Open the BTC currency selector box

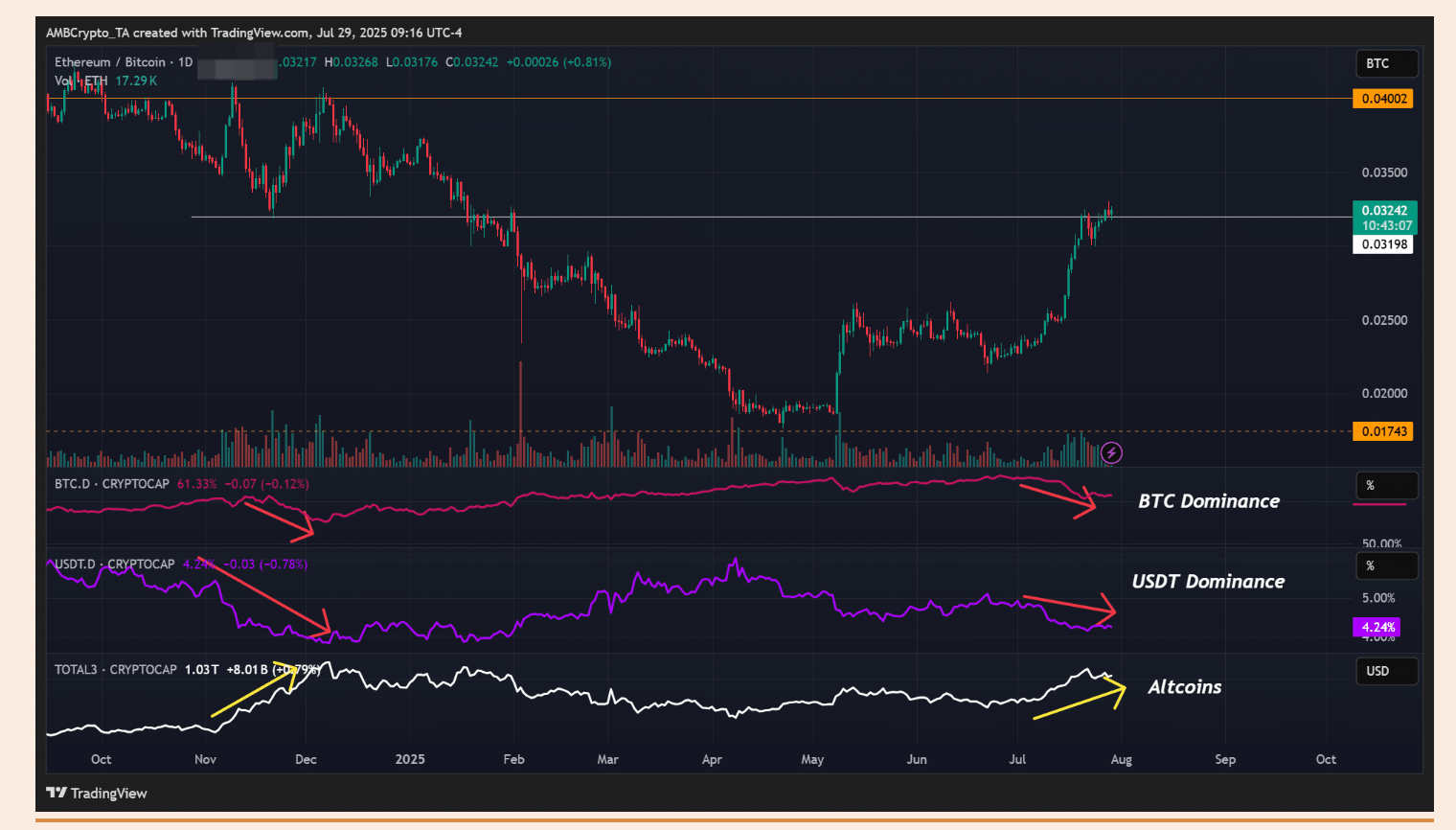coord(1386,63)
